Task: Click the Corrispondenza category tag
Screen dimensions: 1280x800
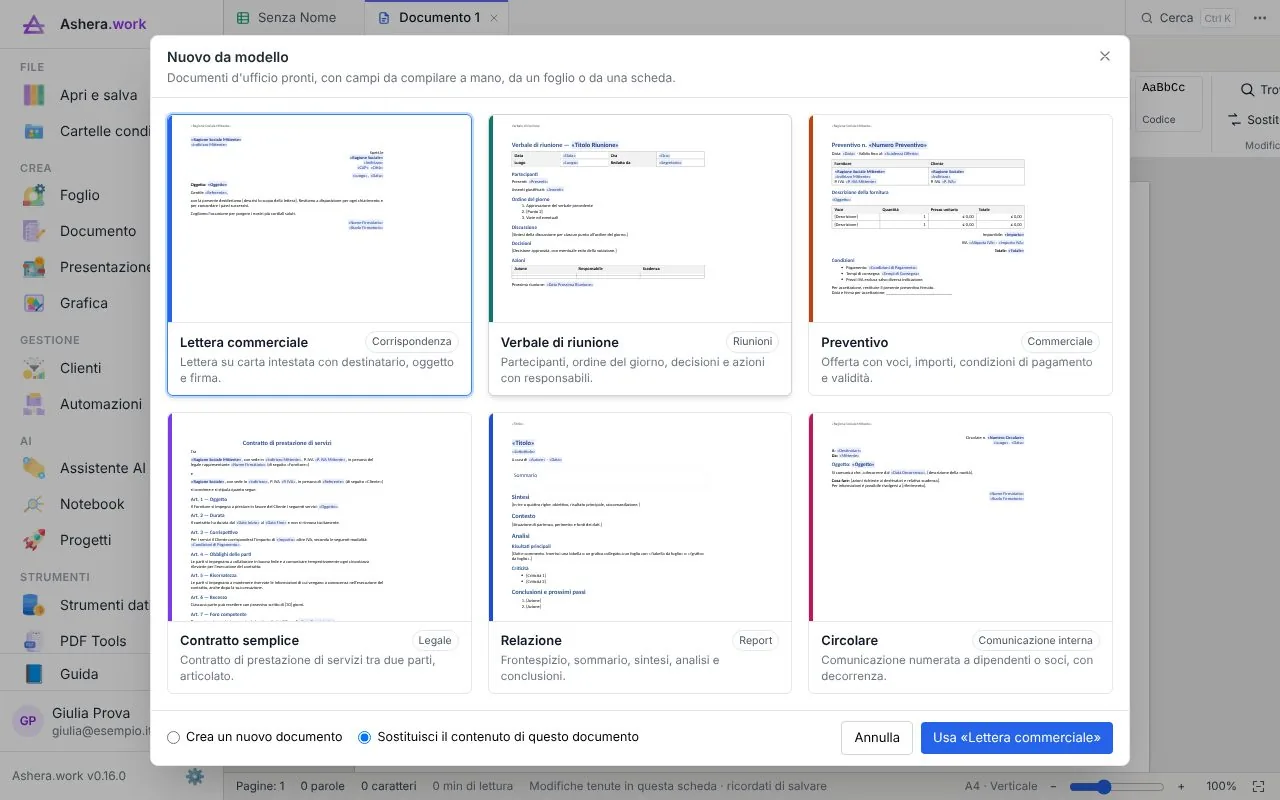Action: click(411, 342)
